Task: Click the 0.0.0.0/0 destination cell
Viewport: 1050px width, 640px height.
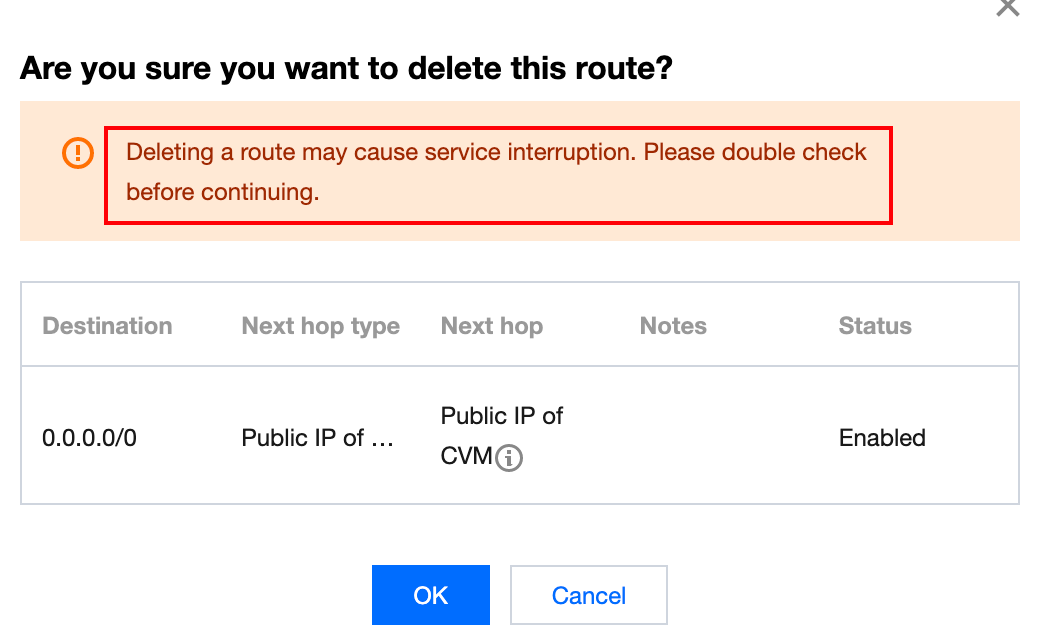Action: click(89, 438)
